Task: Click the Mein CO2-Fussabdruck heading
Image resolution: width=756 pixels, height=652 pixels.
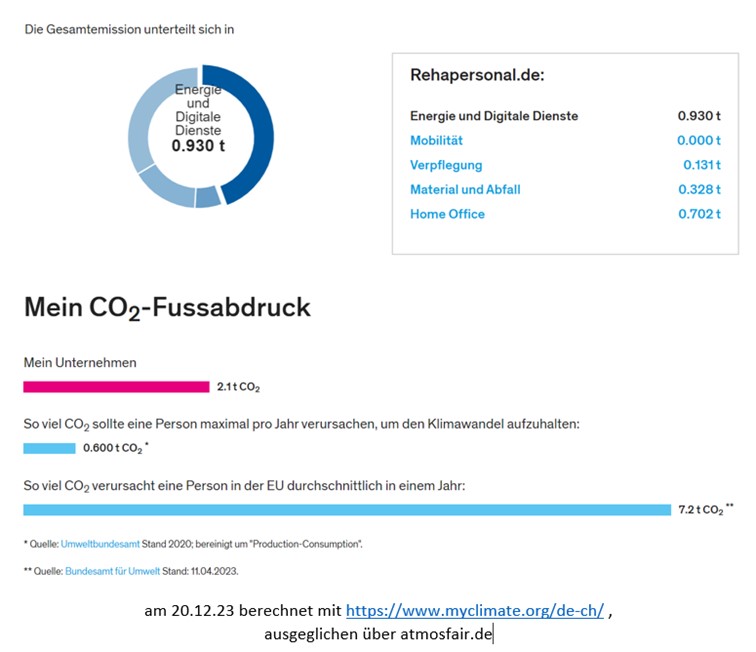Action: [x=167, y=307]
